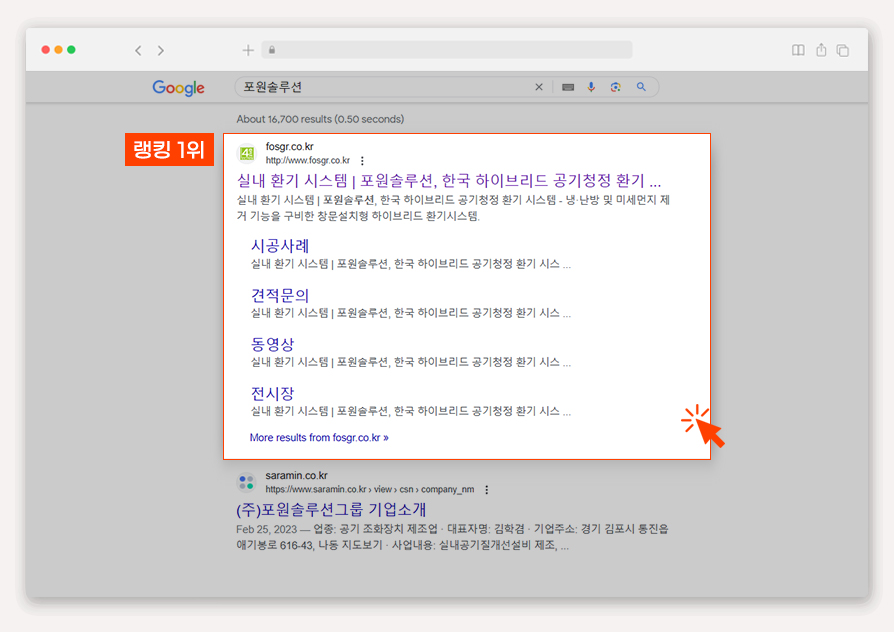Viewport: 894px width, 632px height.
Task: Click the saramin.co.kr site name
Action: 296,475
